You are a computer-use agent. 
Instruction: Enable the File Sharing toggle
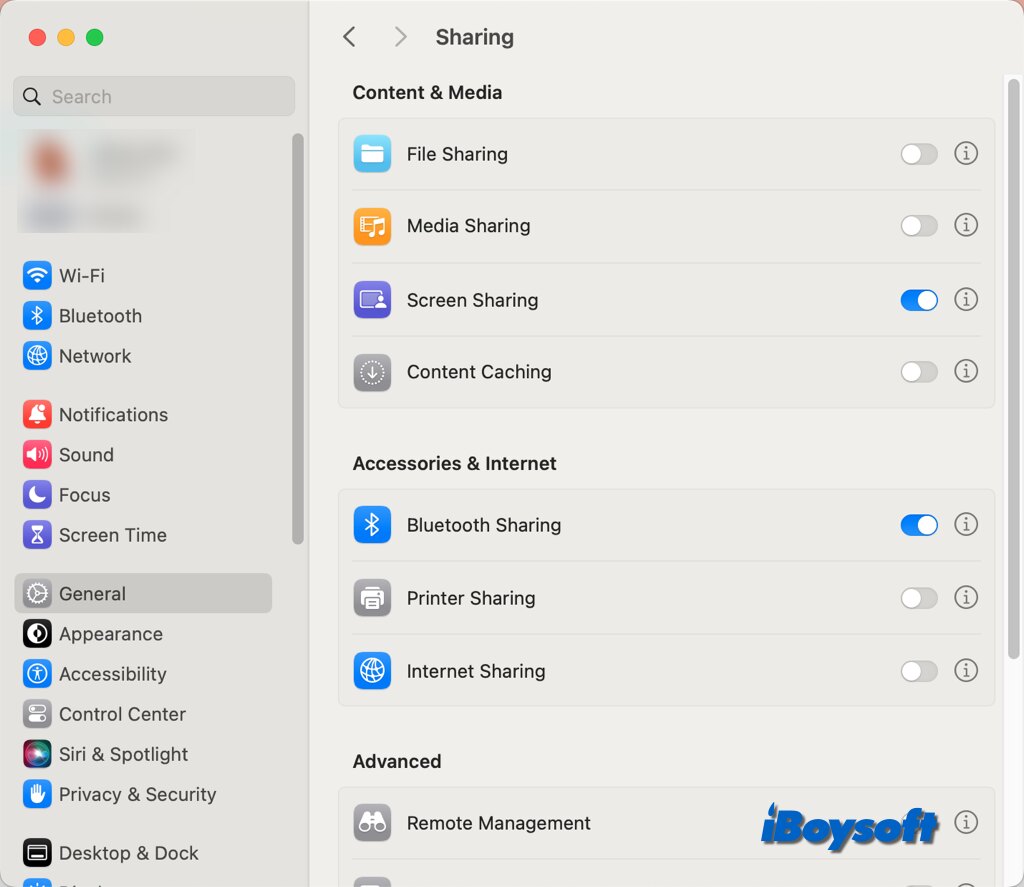[919, 154]
